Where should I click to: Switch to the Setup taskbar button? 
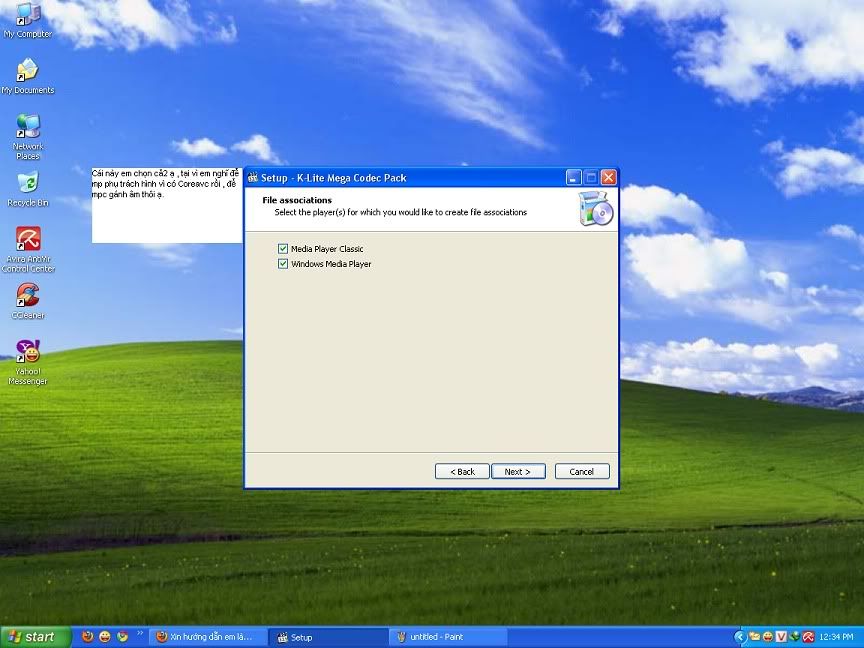pyautogui.click(x=328, y=637)
